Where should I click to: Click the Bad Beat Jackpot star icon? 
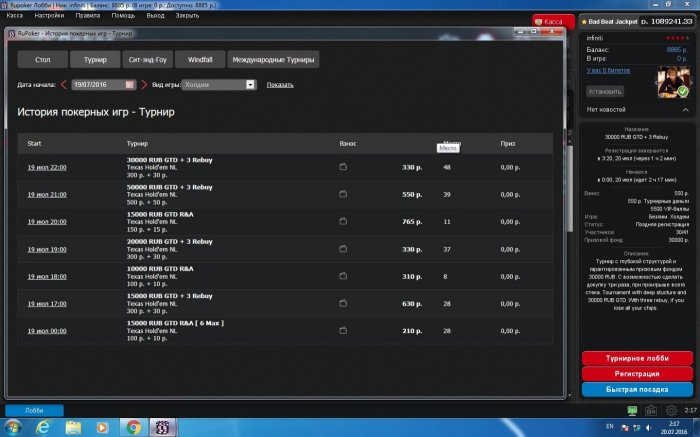point(584,21)
